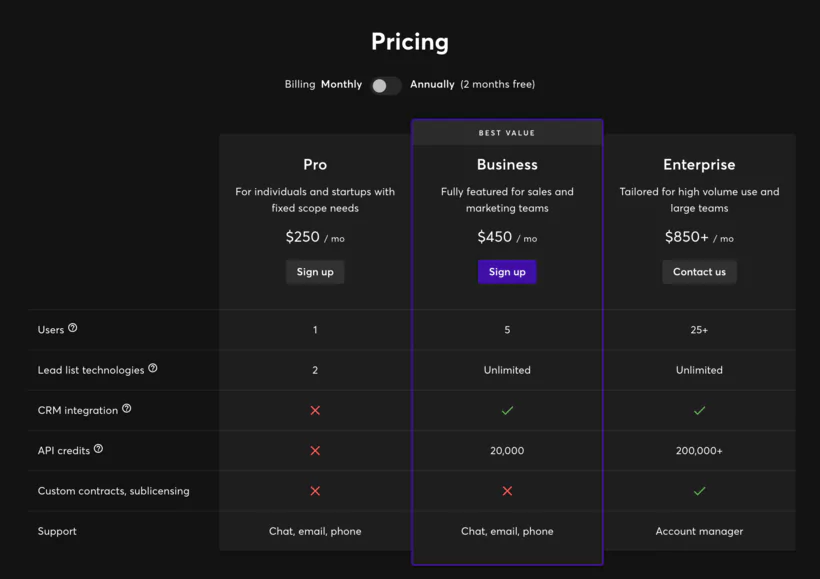Viewport: 820px width, 579px height.
Task: Click red X for Pro API credits
Action: point(315,450)
